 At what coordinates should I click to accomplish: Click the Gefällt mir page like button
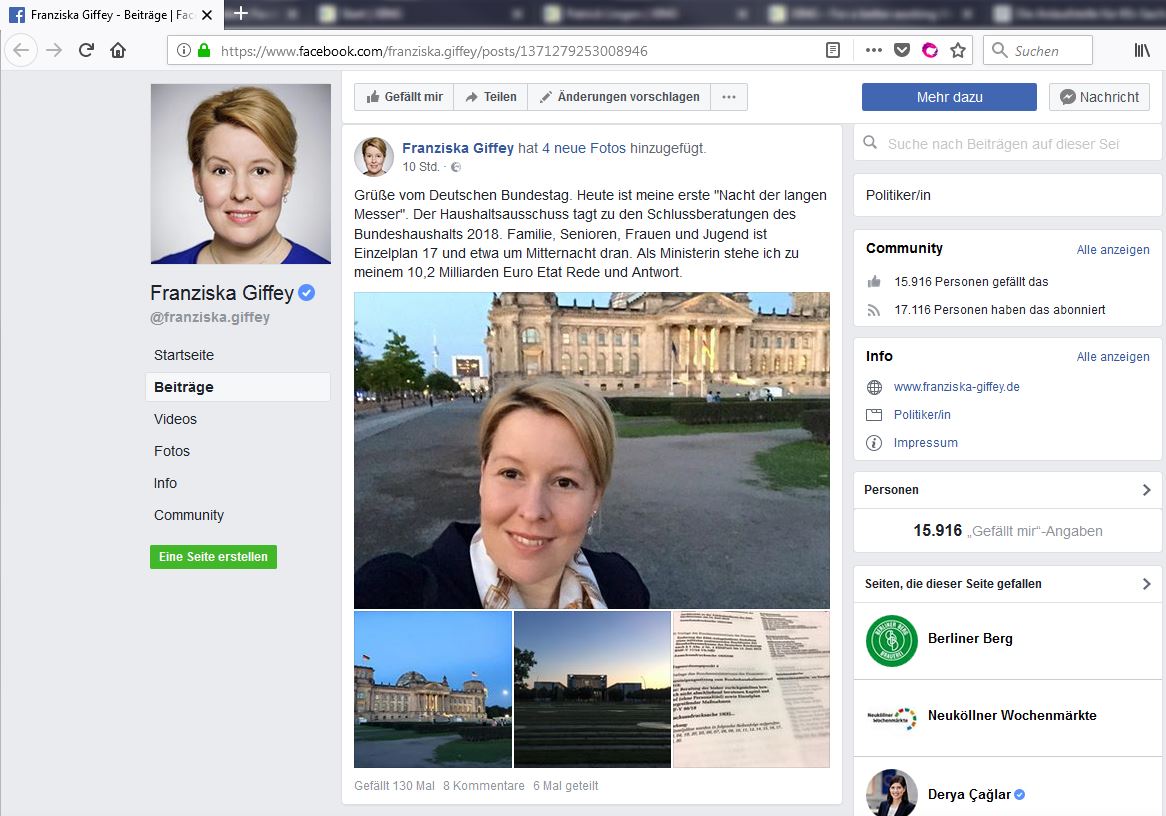(404, 97)
